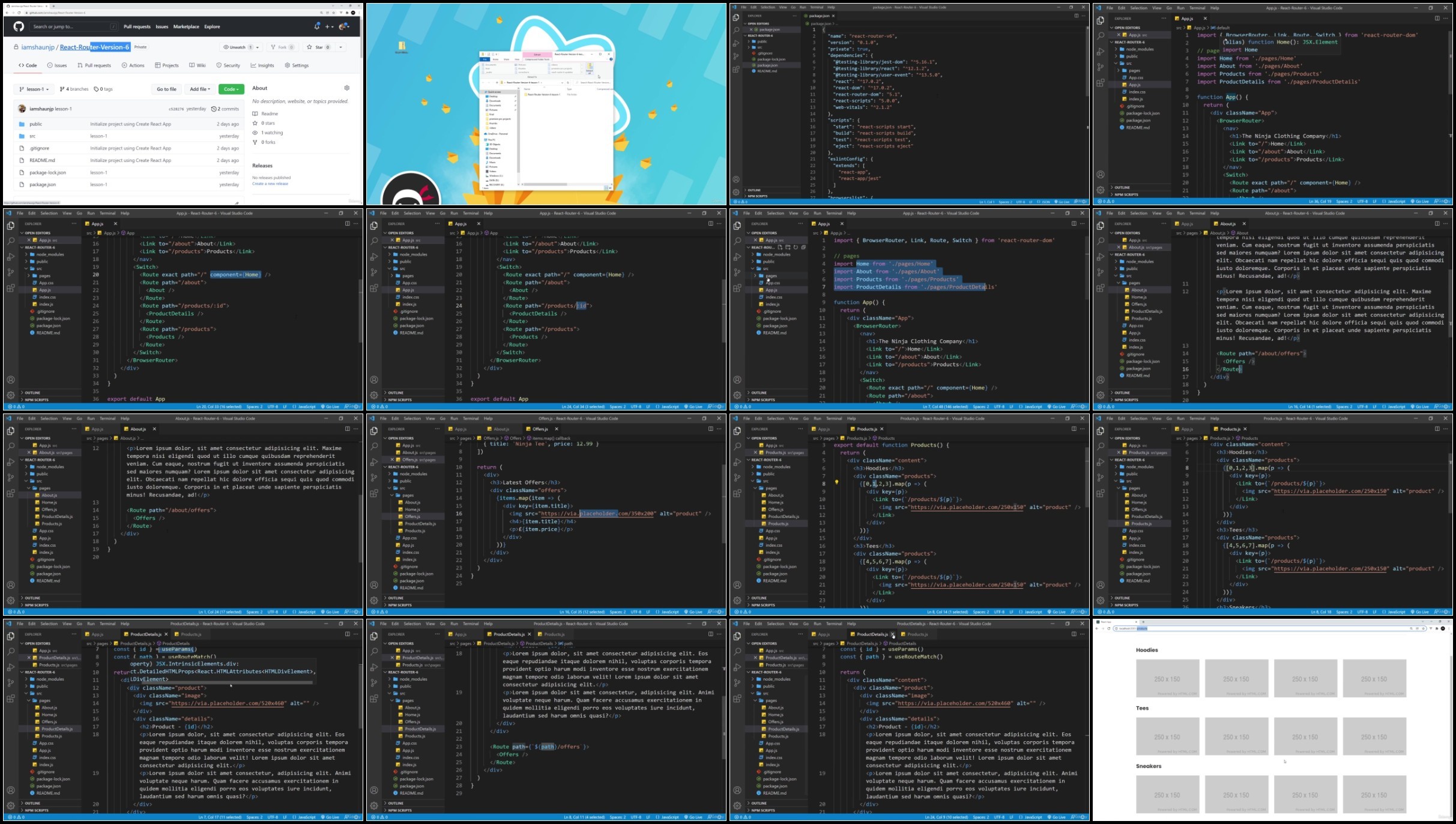Click the 'Go to file' button on GitHub
Screen dimensions: 1456x824
(167, 89)
